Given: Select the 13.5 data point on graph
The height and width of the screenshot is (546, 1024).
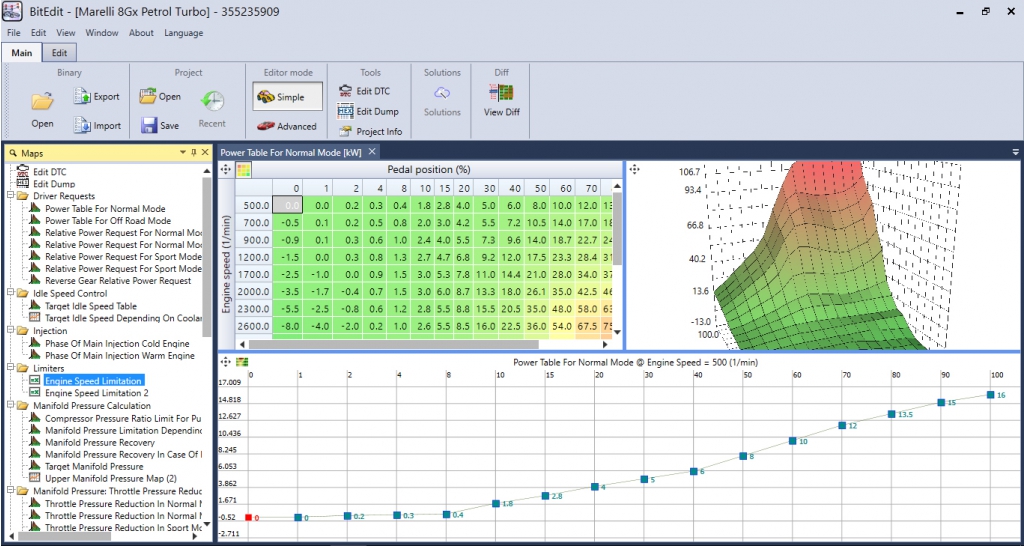Looking at the screenshot, I should [x=891, y=414].
